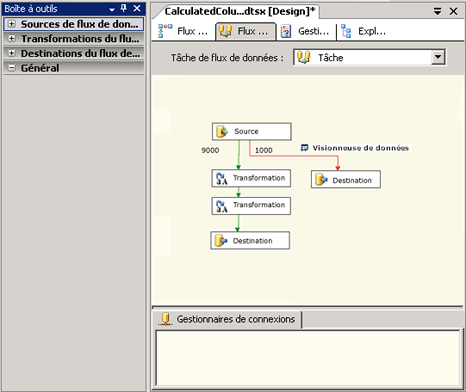Image resolution: width=466 pixels, height=392 pixels.
Task: Select the bottom Destination component
Action: [250, 240]
